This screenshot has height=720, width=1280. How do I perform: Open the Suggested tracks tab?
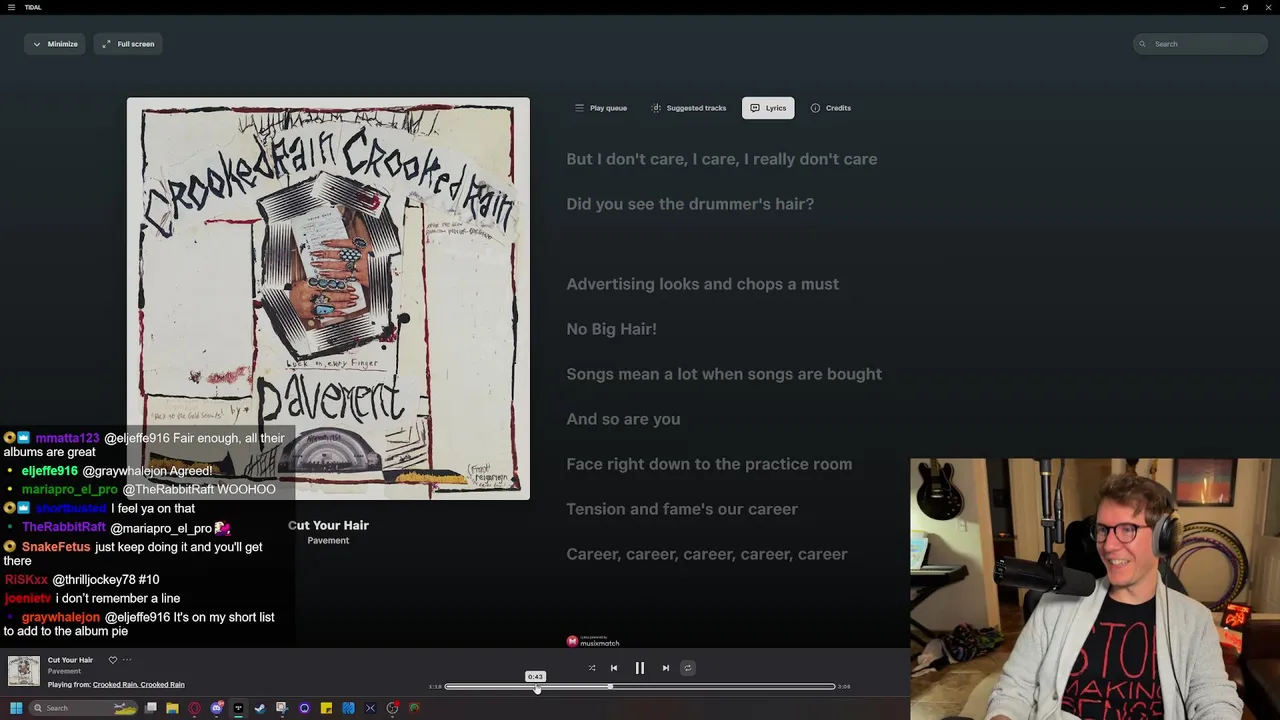(x=689, y=108)
